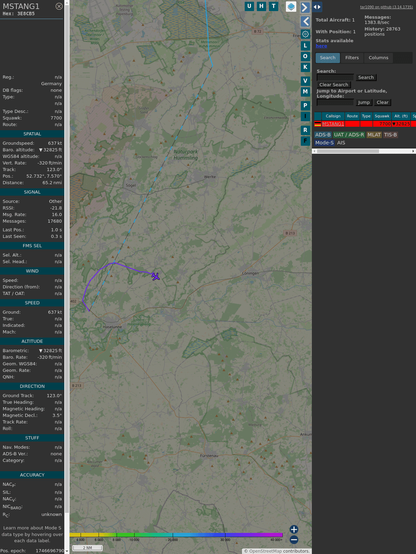Zoom out with the minus button
The image size is (416, 554).
point(294,540)
